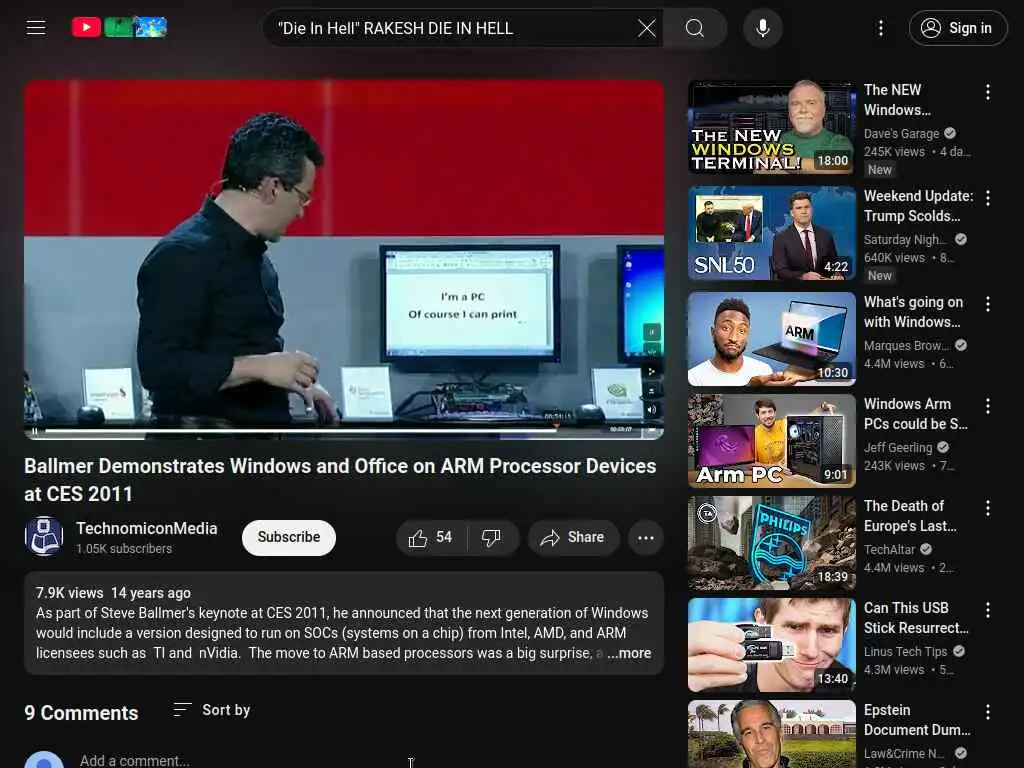Open the Philips thumbnail by TechAltar
The height and width of the screenshot is (768, 1024).
point(771,543)
